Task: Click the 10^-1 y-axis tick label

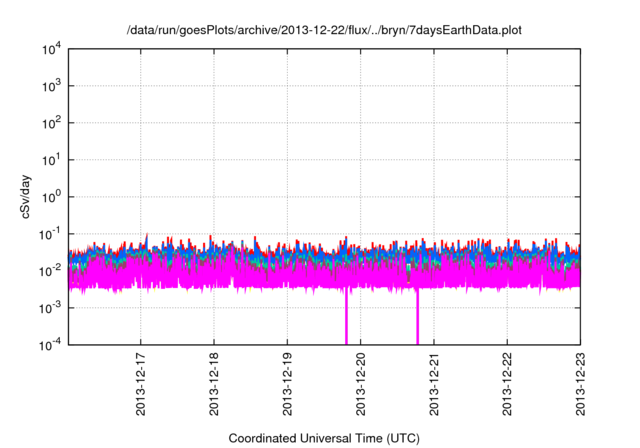Action: pyautogui.click(x=50, y=234)
